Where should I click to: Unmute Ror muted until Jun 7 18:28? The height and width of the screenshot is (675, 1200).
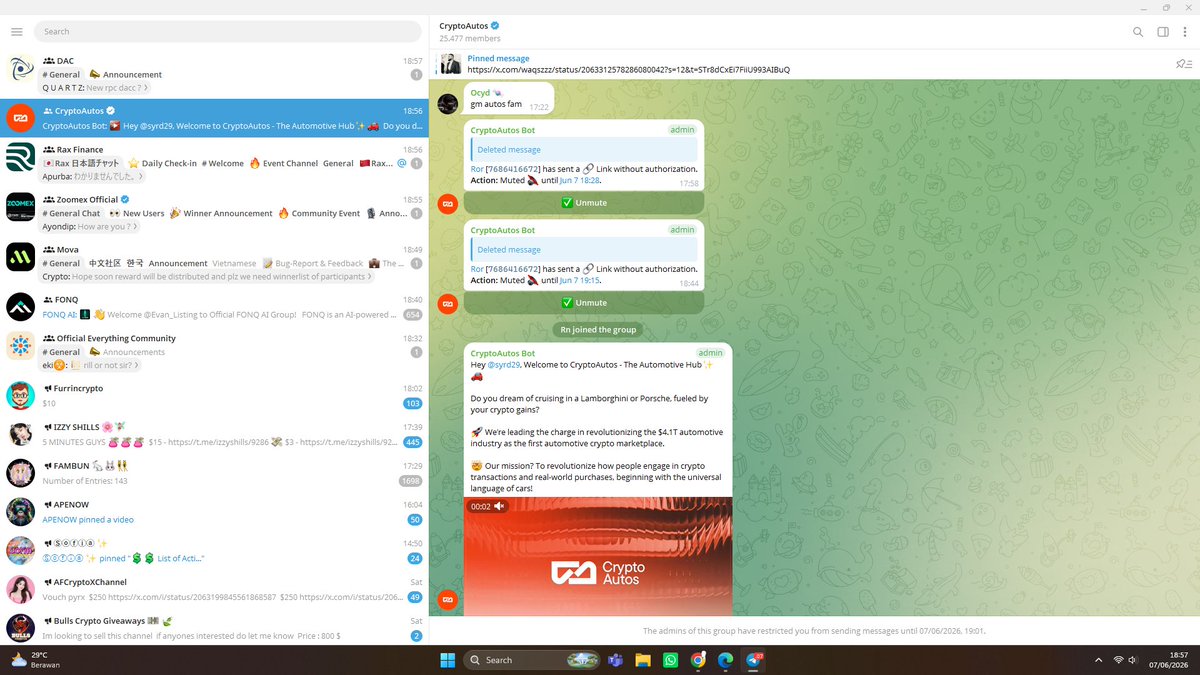[584, 202]
